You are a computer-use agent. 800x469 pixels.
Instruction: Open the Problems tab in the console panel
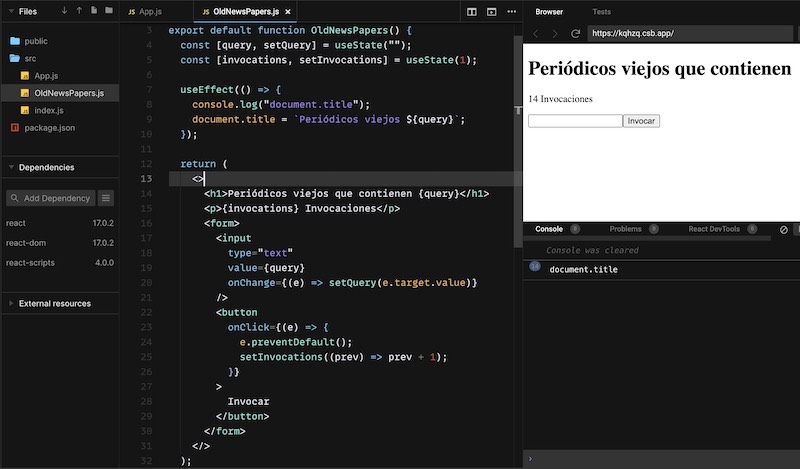[625, 229]
